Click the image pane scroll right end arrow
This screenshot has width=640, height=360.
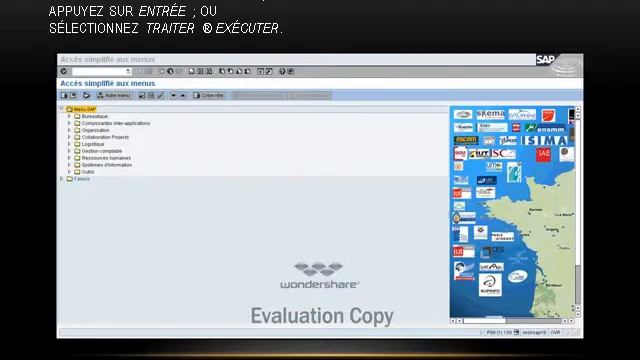571,321
